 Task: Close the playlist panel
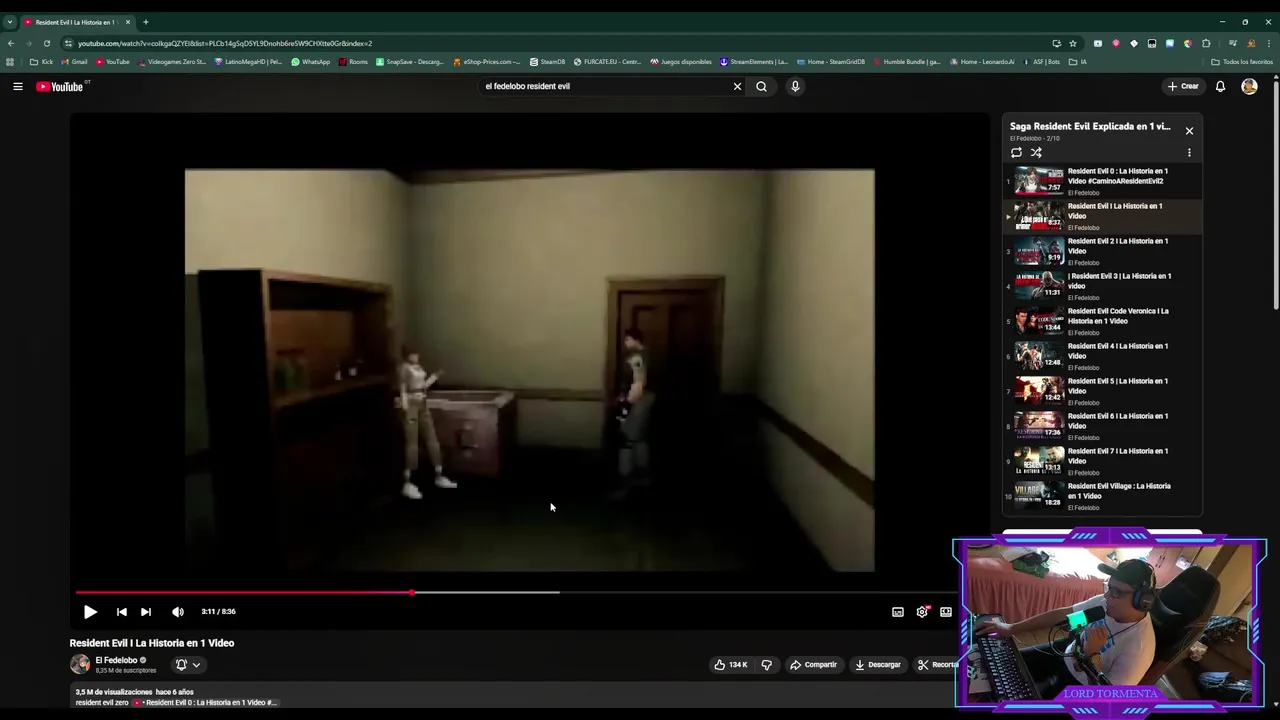point(1189,131)
